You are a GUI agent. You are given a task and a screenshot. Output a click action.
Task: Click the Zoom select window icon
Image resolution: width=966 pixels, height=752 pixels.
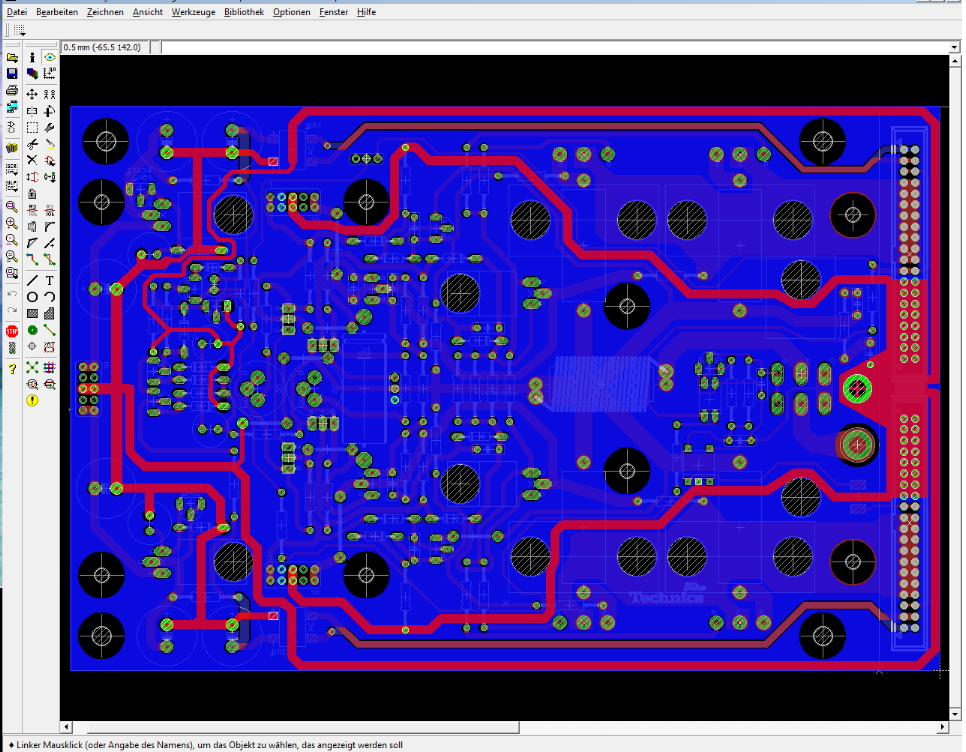[x=12, y=273]
